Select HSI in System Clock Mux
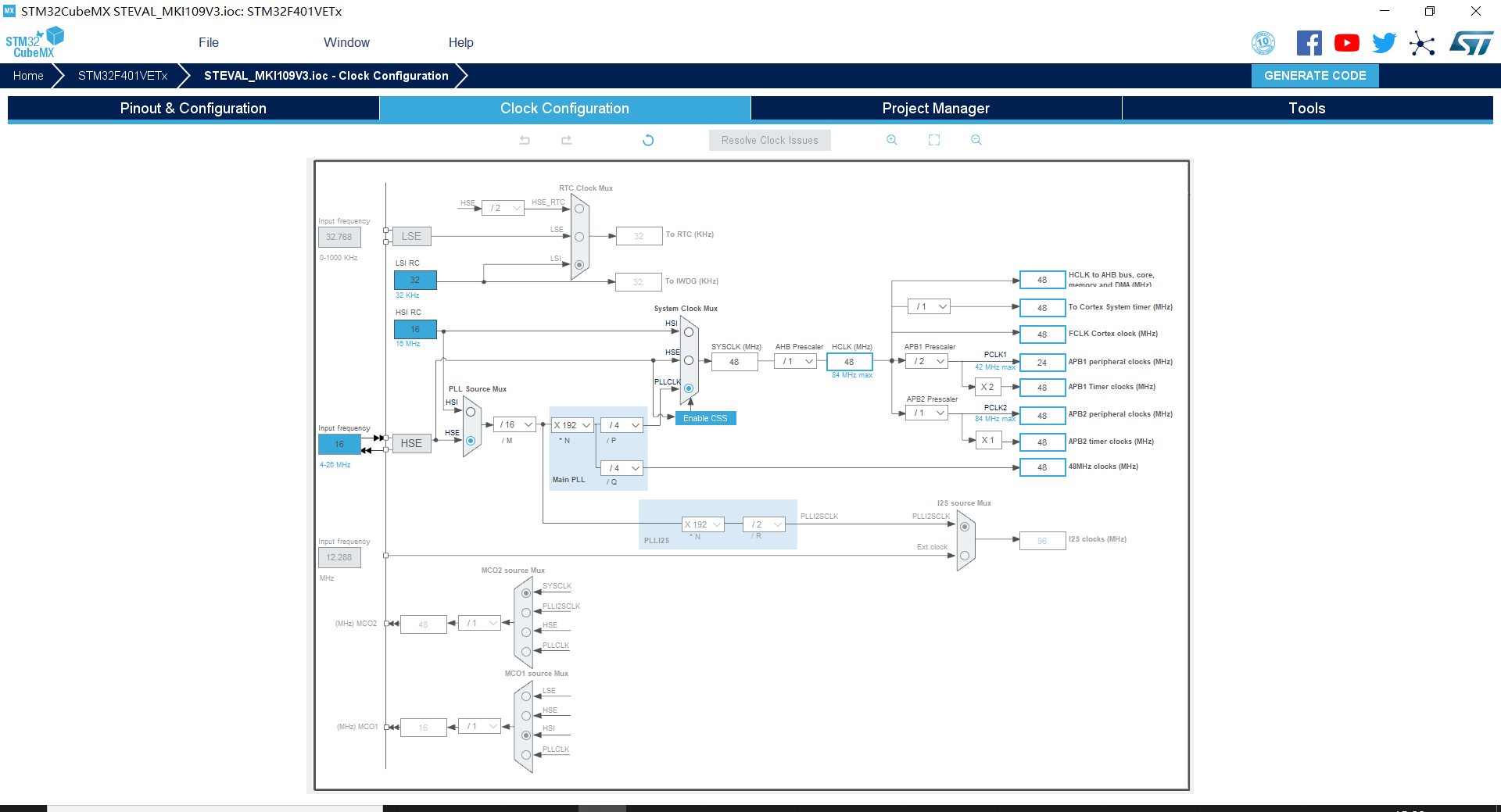This screenshot has height=812, width=1501. (x=689, y=332)
